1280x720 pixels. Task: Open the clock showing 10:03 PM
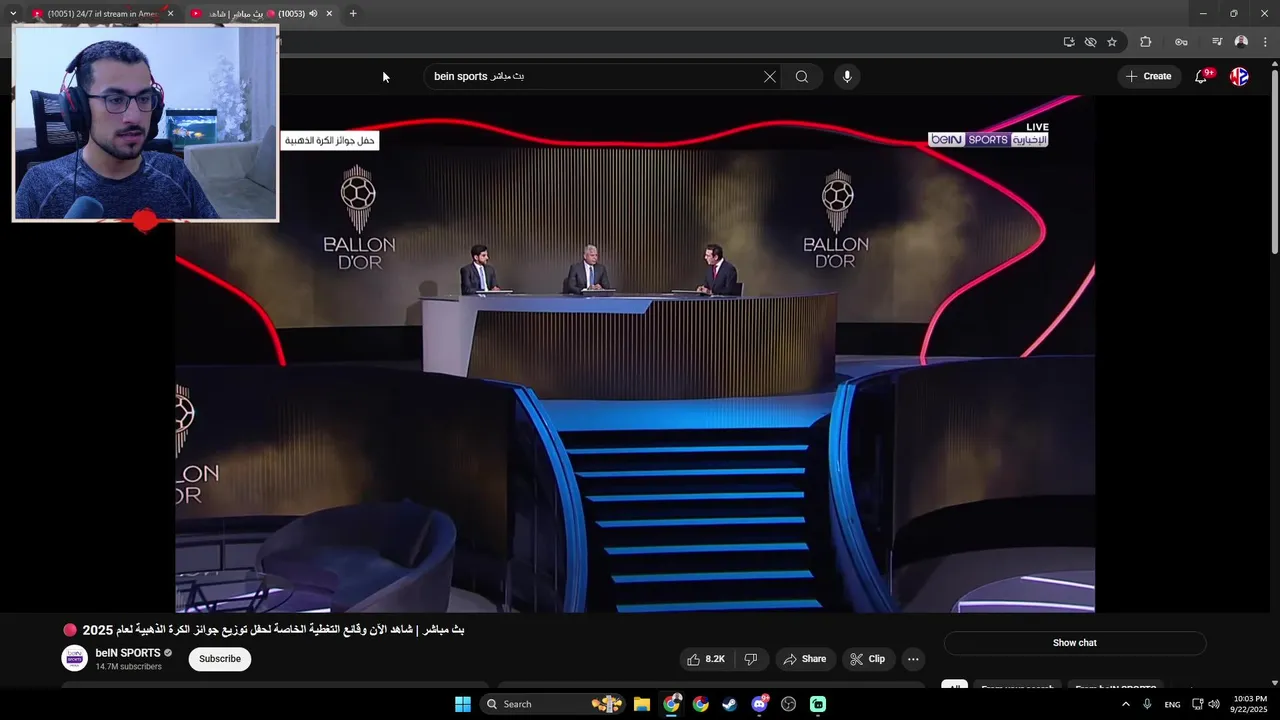click(1250, 704)
